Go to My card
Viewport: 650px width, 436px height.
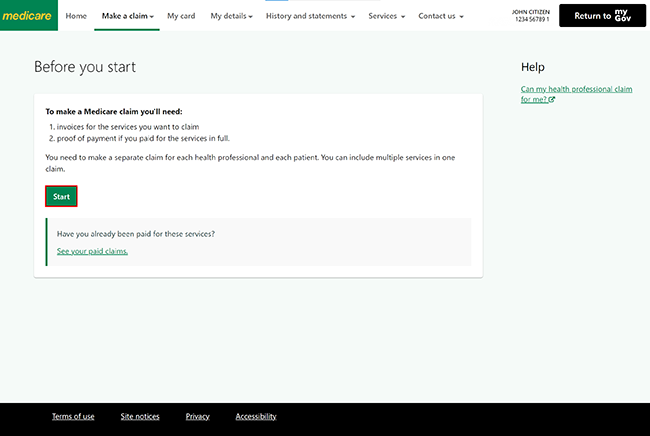pyautogui.click(x=181, y=16)
